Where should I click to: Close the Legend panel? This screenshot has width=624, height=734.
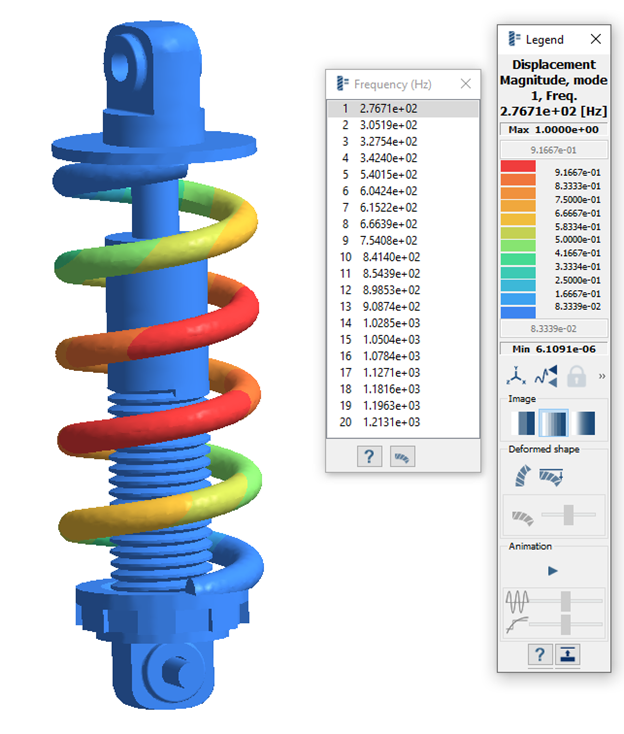(x=595, y=39)
